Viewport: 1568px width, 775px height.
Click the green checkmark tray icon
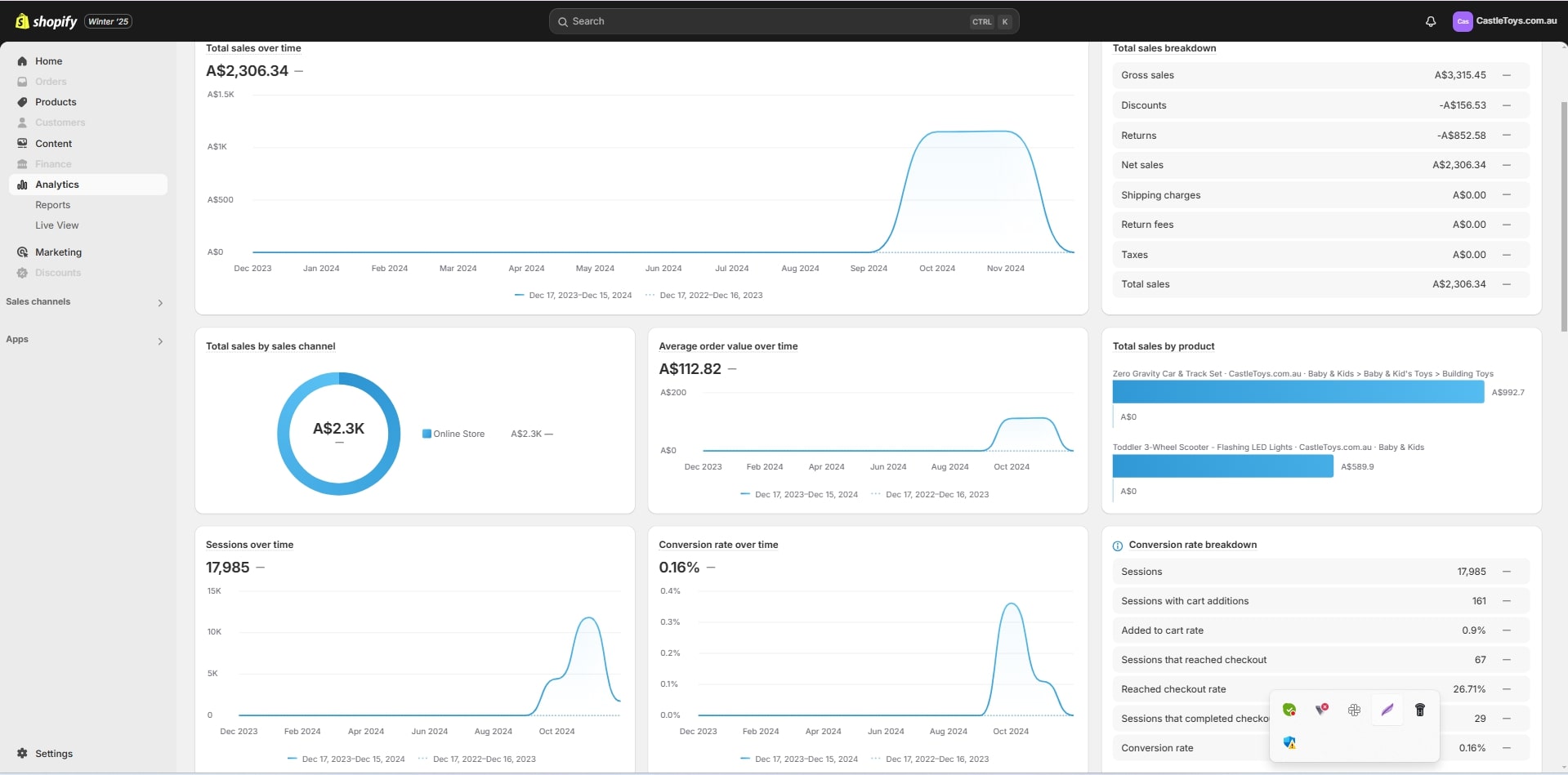pyautogui.click(x=1289, y=710)
